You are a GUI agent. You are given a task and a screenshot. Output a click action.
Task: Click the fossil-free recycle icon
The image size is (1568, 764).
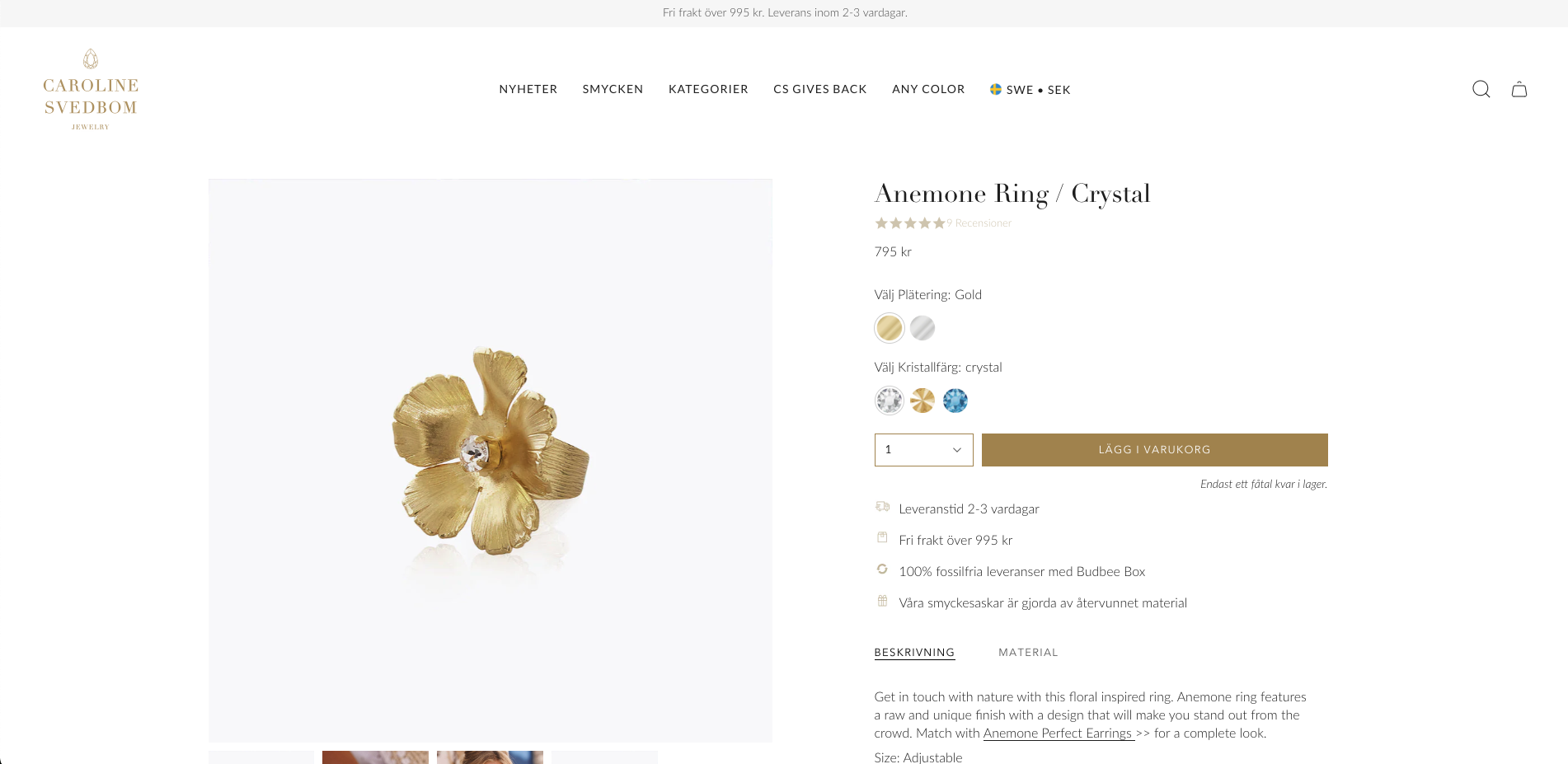tap(882, 569)
